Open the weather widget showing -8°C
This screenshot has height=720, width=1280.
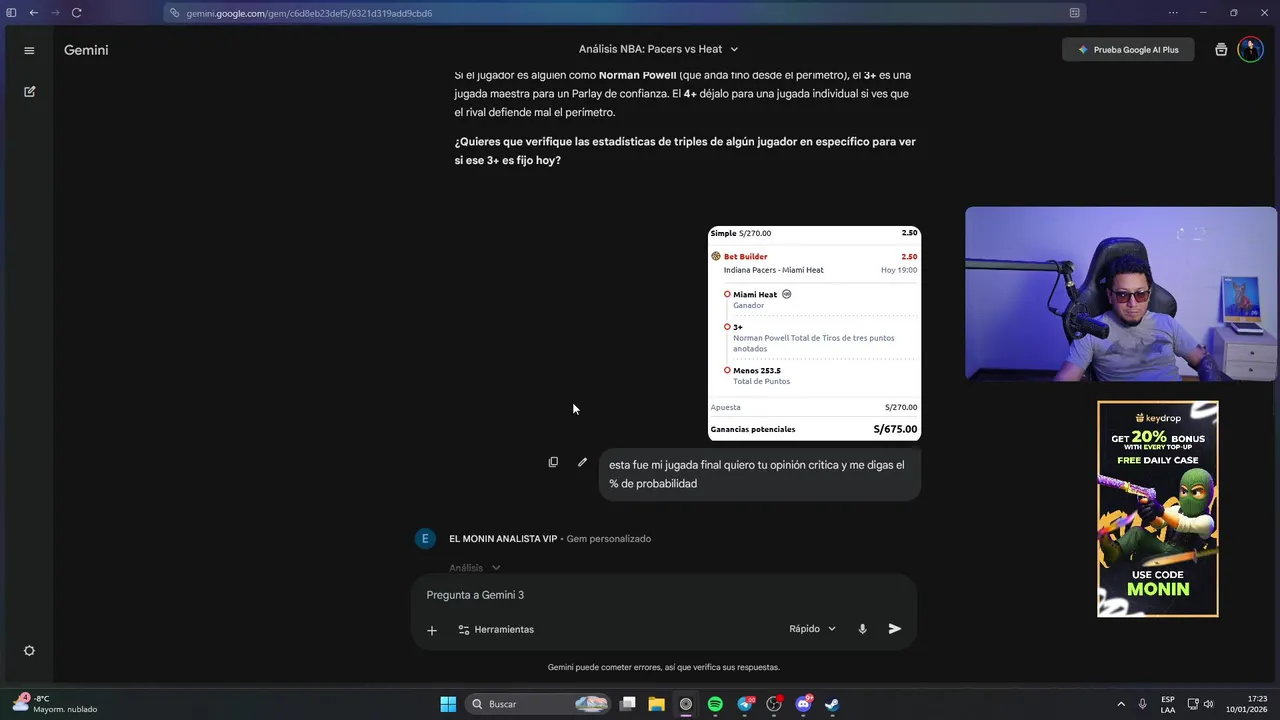(x=55, y=704)
